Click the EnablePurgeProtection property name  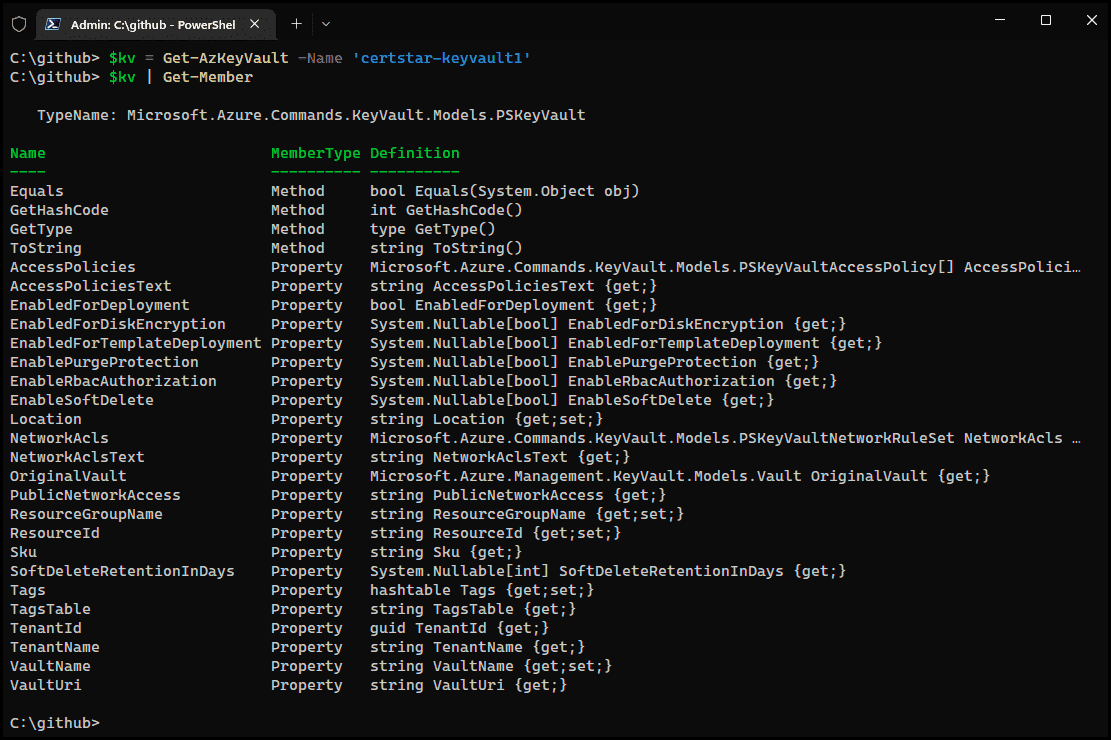coord(104,362)
